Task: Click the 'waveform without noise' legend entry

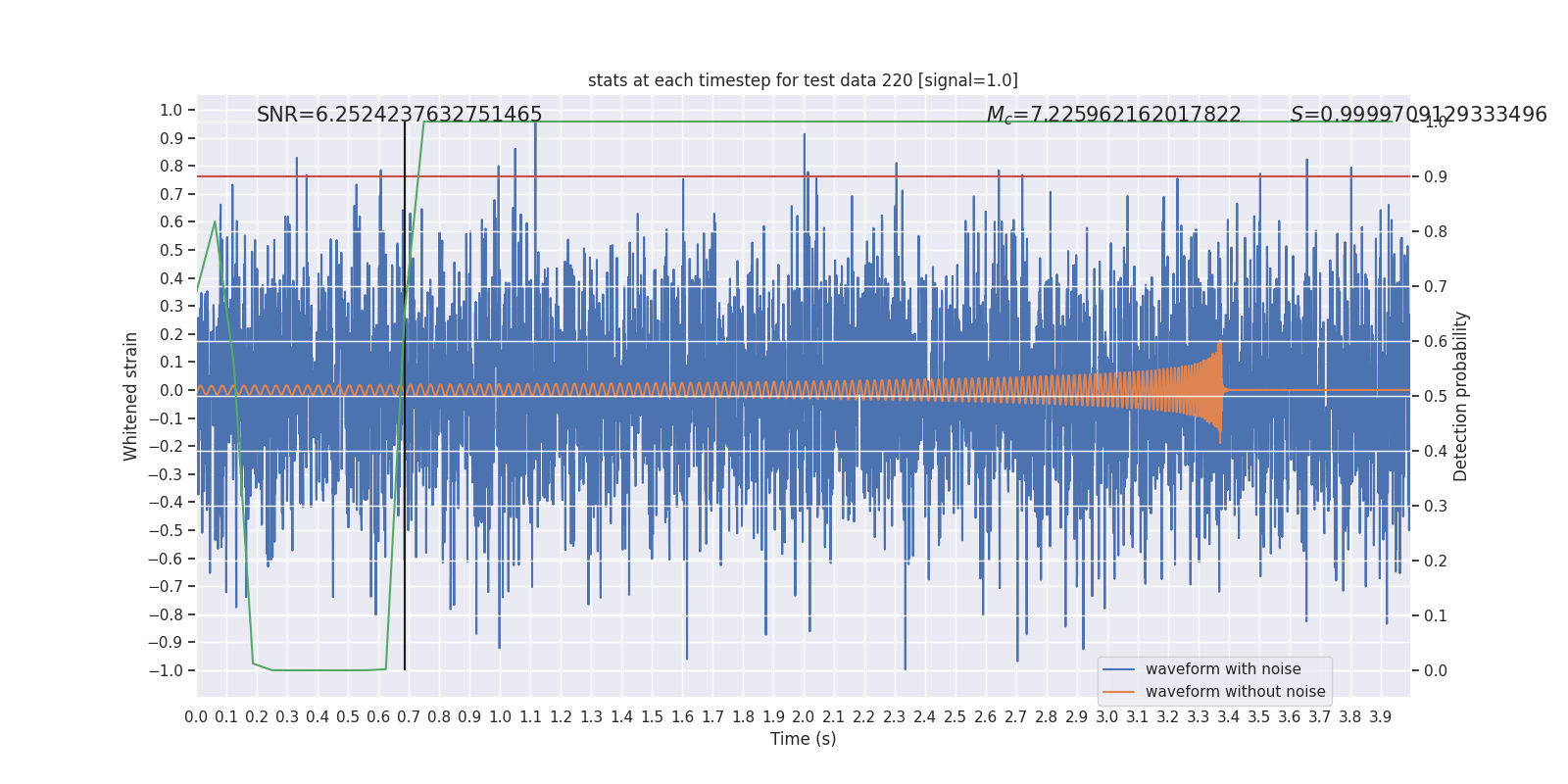Action: 1235,692
